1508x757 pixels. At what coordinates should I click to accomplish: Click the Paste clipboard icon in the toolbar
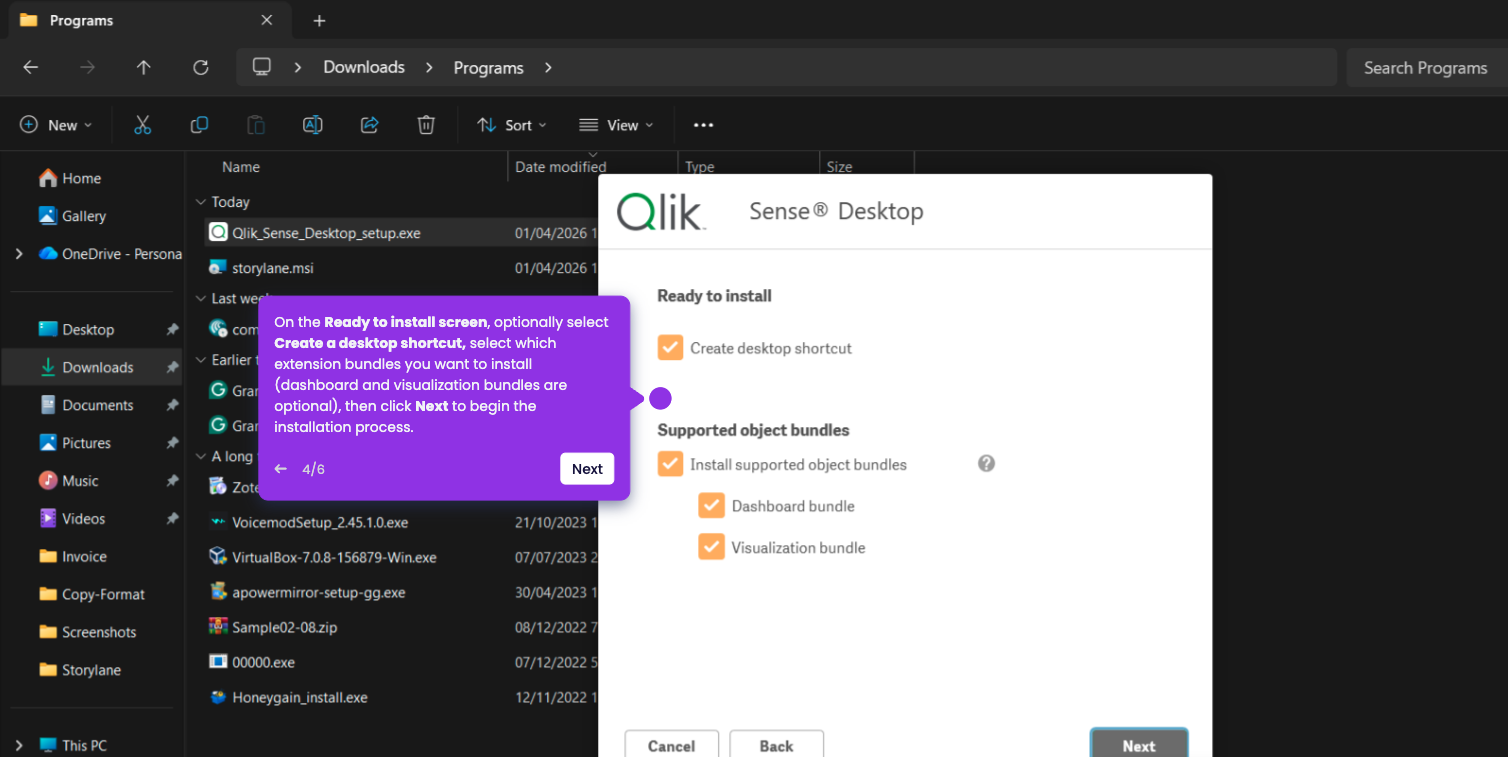(x=256, y=125)
